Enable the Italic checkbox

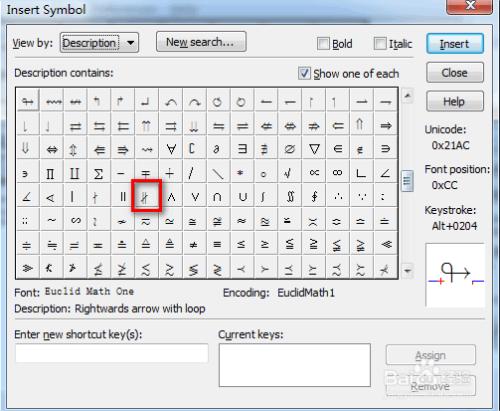coord(380,44)
